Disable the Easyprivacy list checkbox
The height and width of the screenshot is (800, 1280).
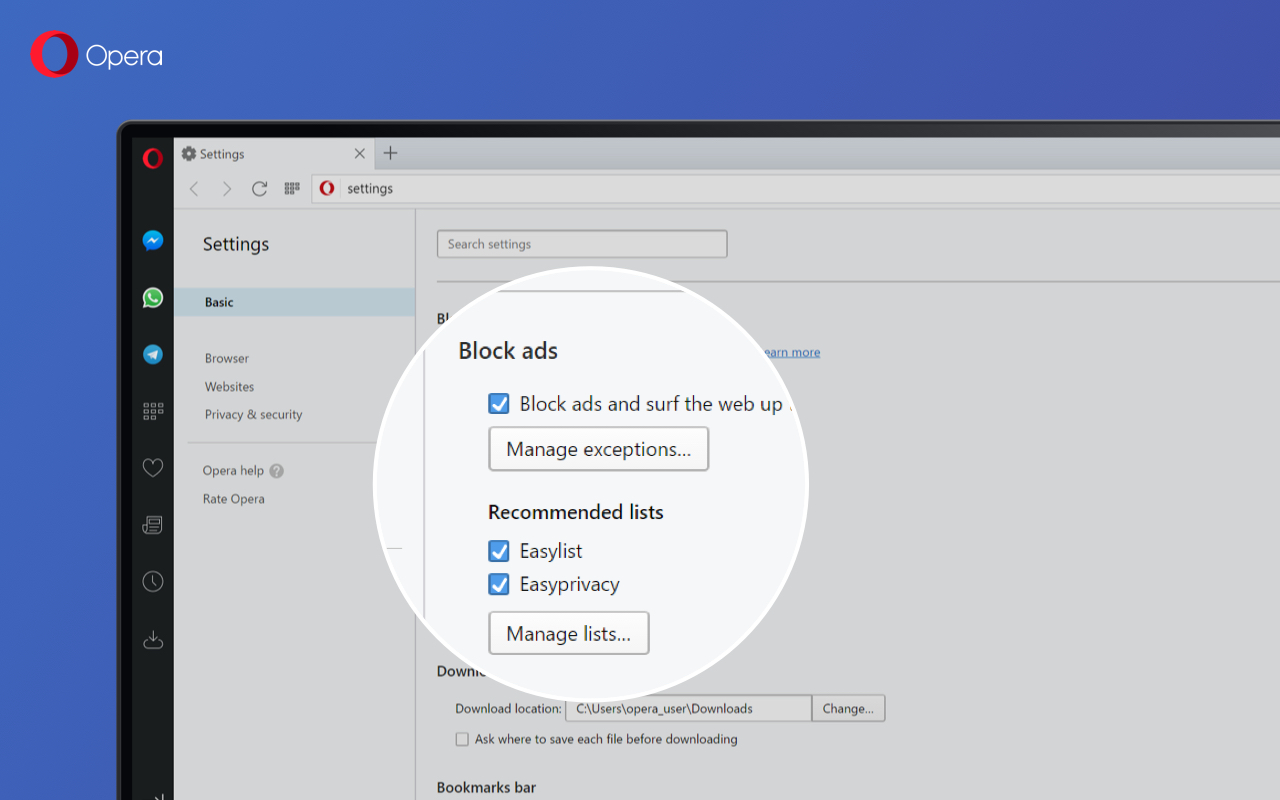[499, 584]
